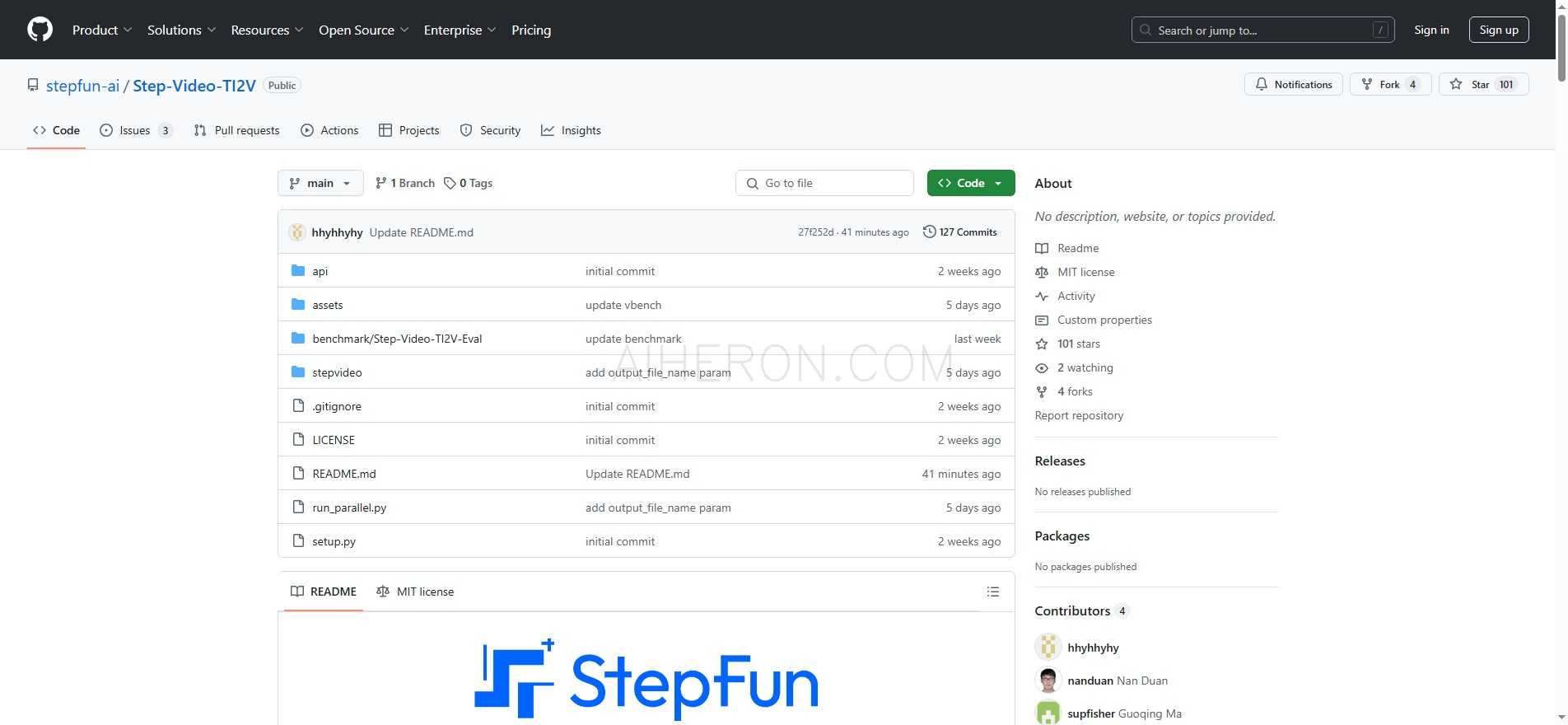
Task: Open the Projects tab
Action: [x=409, y=130]
